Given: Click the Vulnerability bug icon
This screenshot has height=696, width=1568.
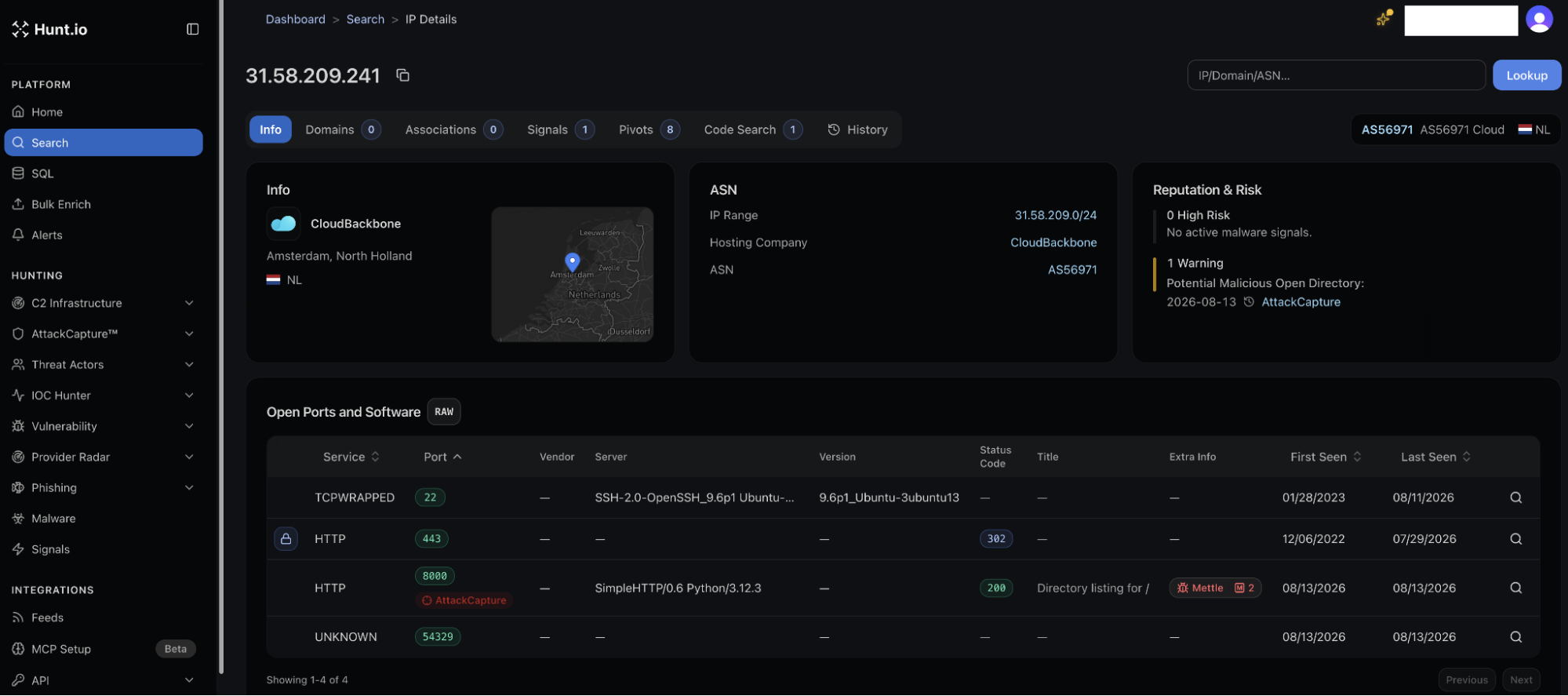Looking at the screenshot, I should 18,426.
